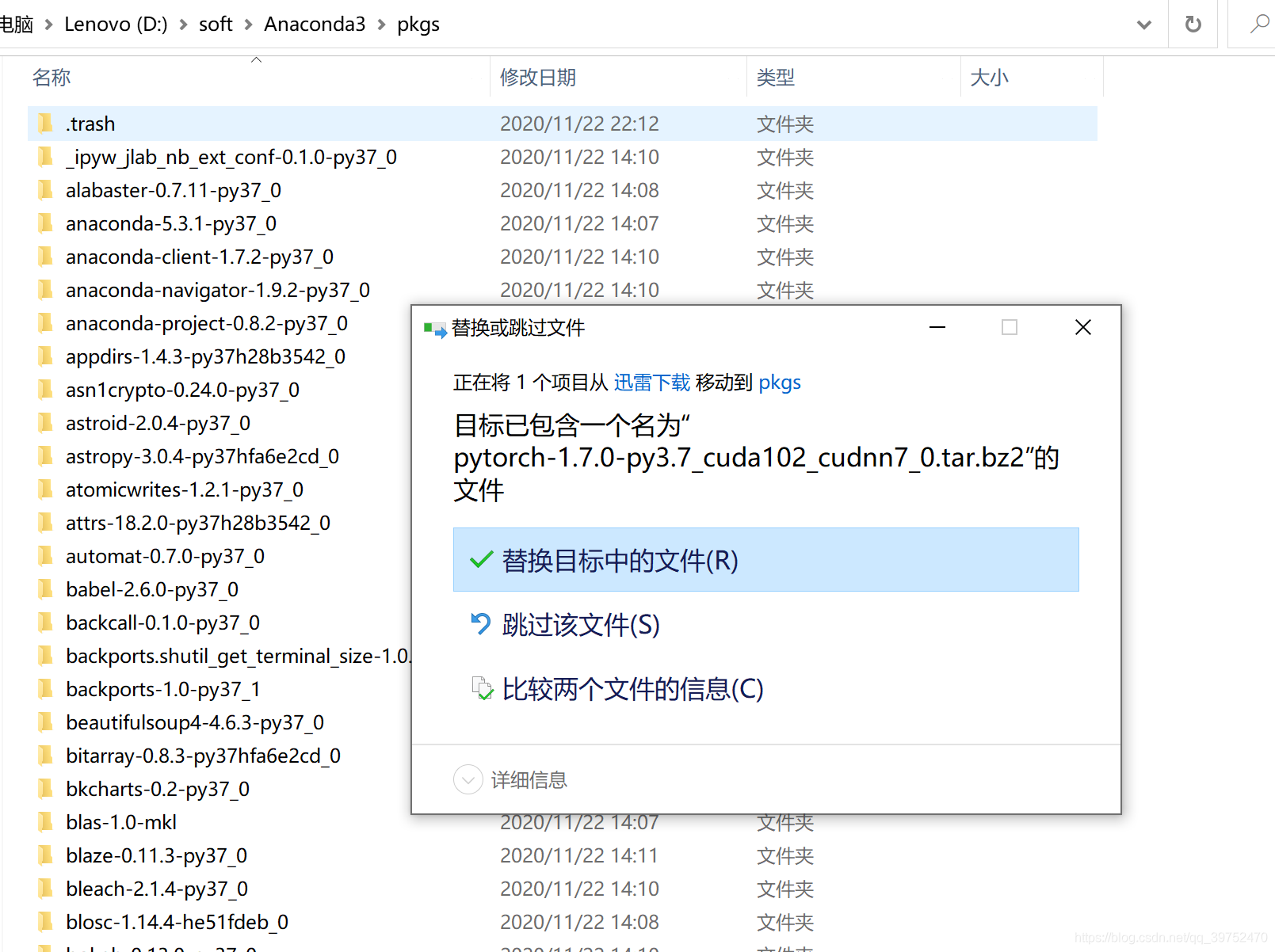Click the refresh icon in address bar

1193,25
